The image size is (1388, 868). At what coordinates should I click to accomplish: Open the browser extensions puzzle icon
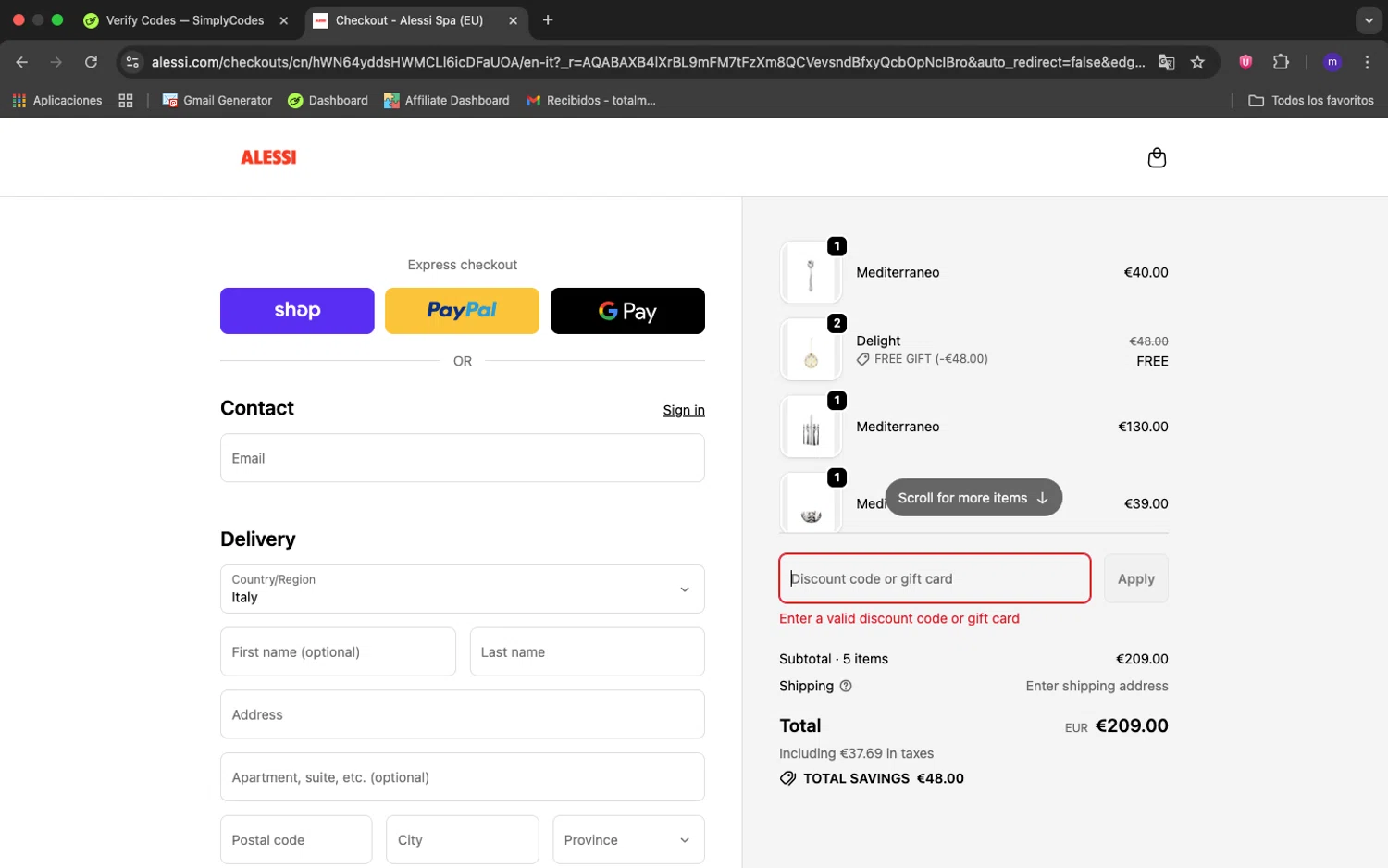pos(1281,62)
